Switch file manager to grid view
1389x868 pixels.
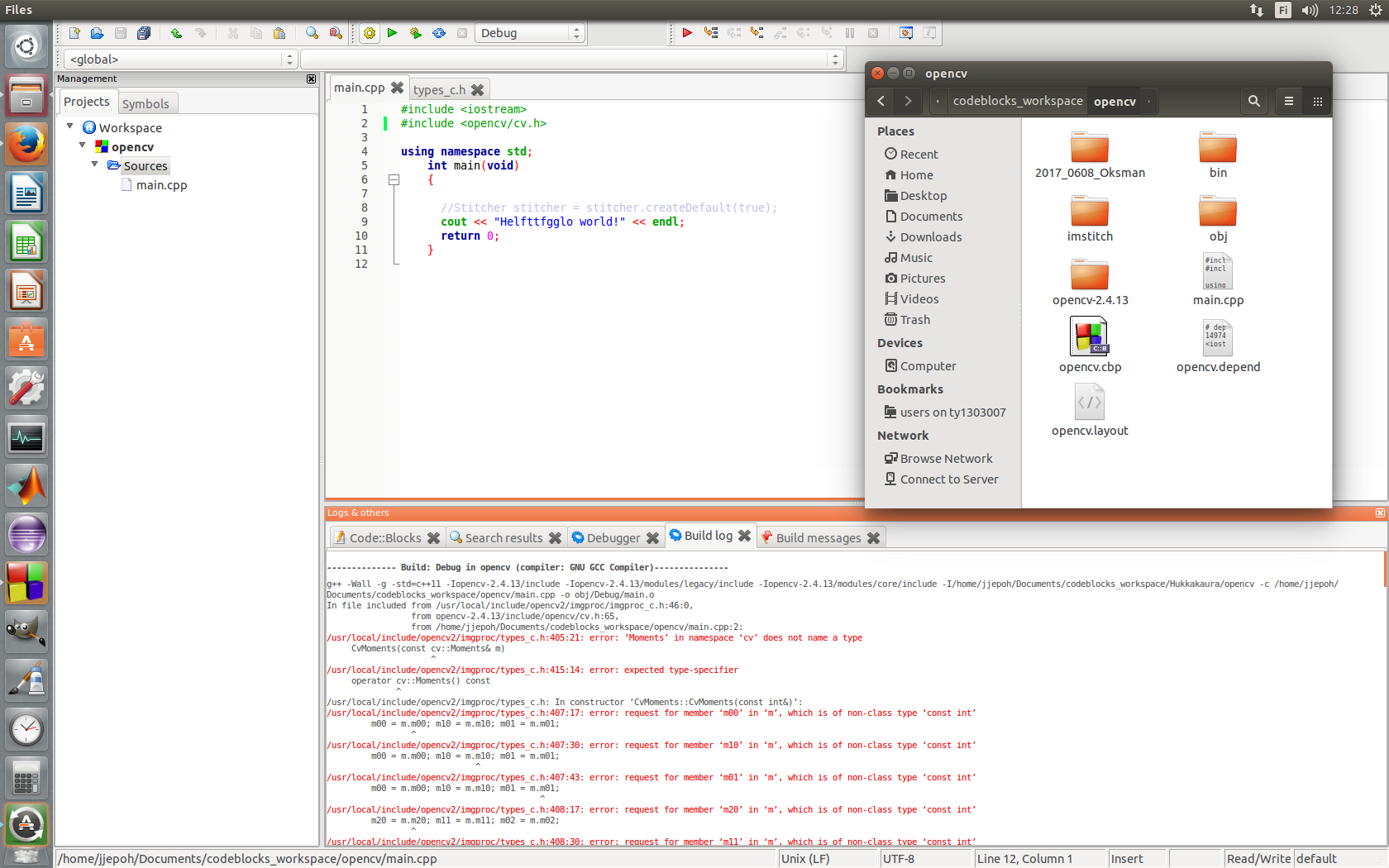point(1317,101)
